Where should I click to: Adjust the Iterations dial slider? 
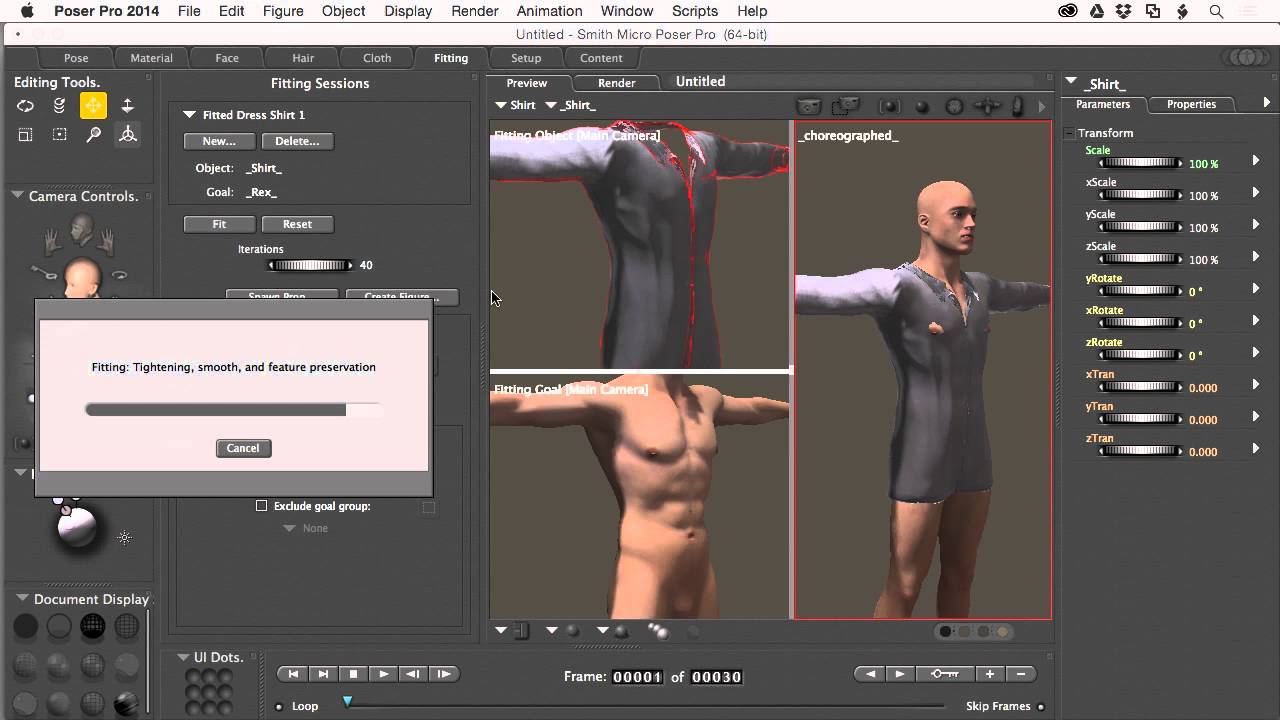[310, 265]
